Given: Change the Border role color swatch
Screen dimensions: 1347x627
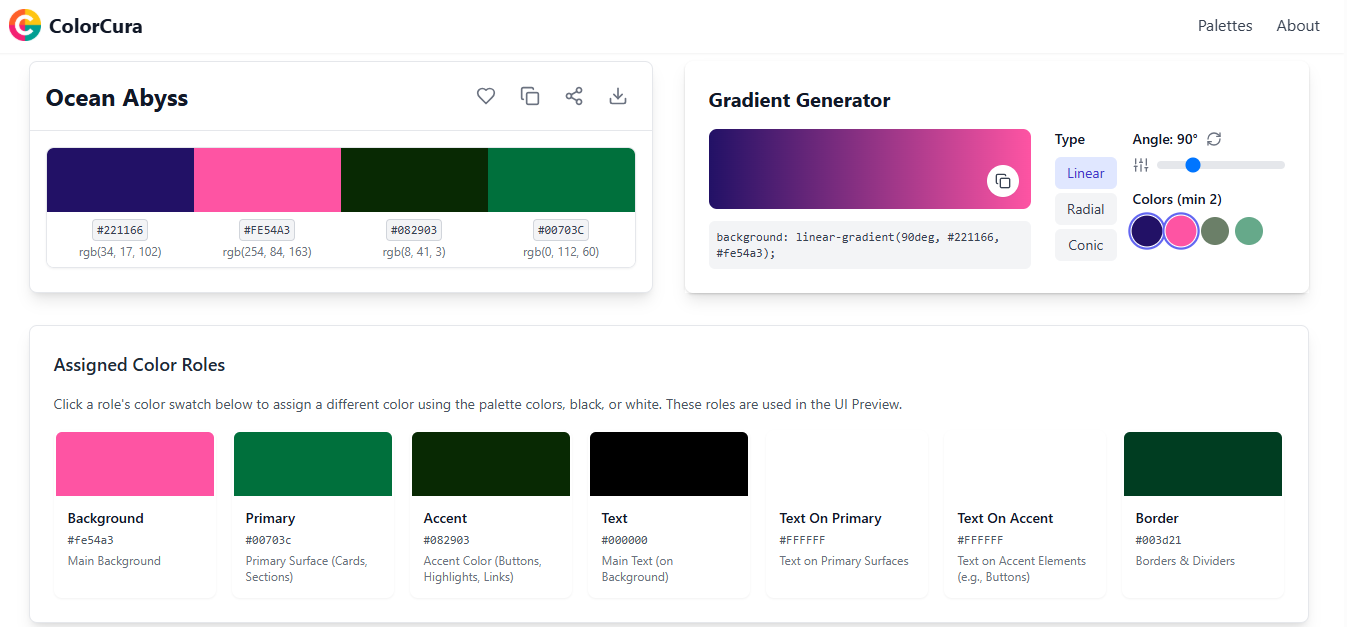Looking at the screenshot, I should coord(1203,464).
